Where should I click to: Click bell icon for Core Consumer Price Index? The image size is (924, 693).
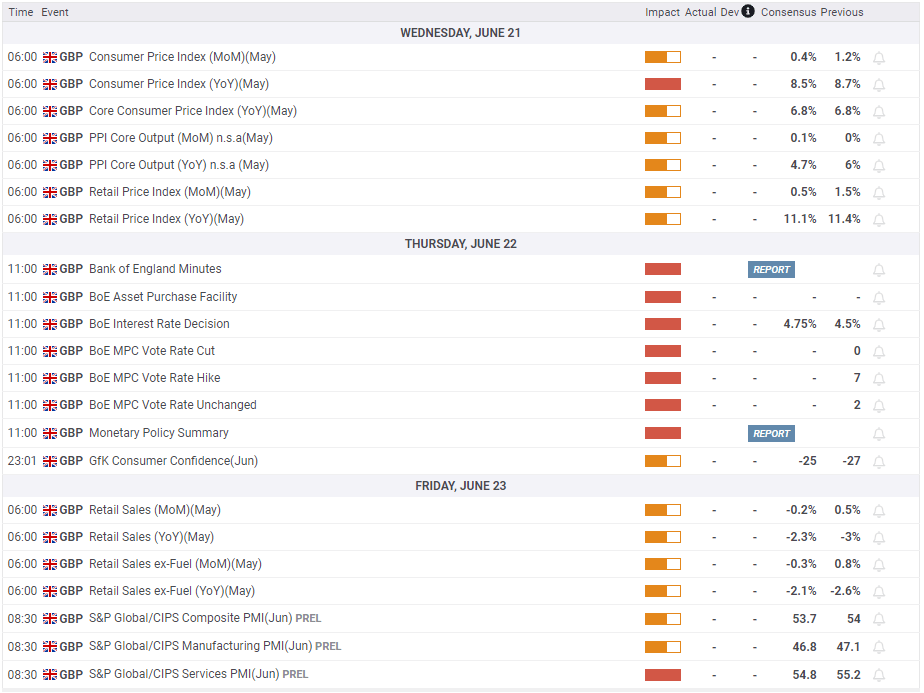pyautogui.click(x=879, y=111)
